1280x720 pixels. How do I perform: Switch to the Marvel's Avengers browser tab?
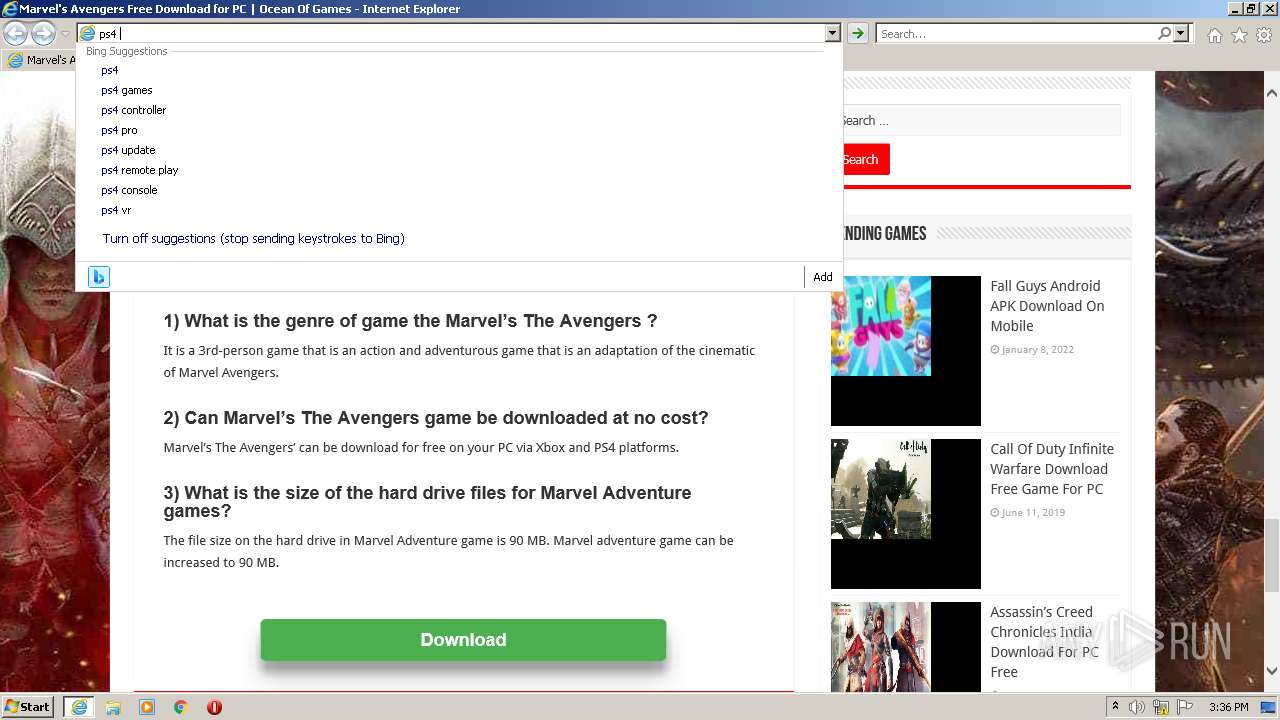pos(39,60)
